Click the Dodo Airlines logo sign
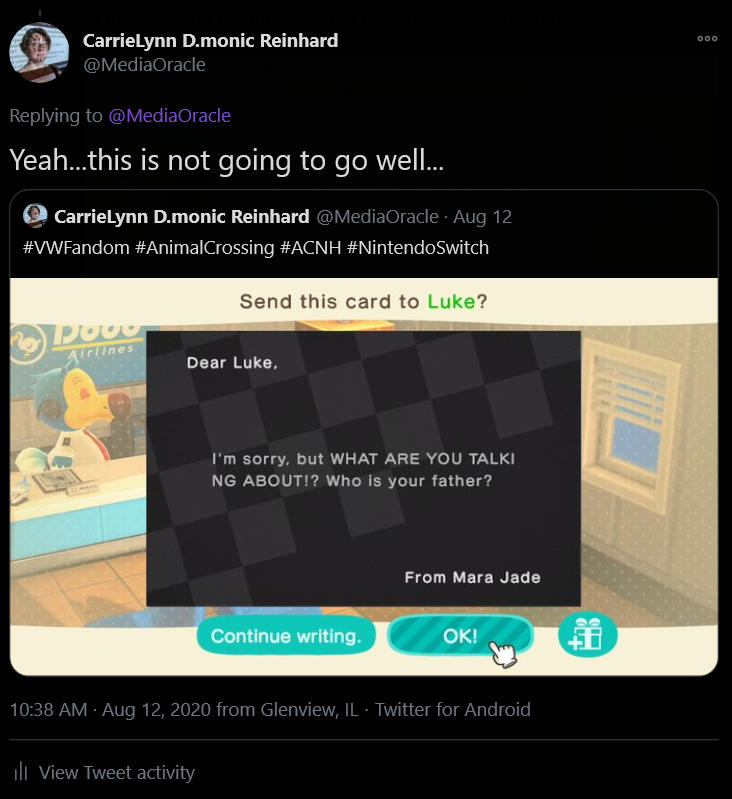The image size is (732, 799). tap(75, 343)
